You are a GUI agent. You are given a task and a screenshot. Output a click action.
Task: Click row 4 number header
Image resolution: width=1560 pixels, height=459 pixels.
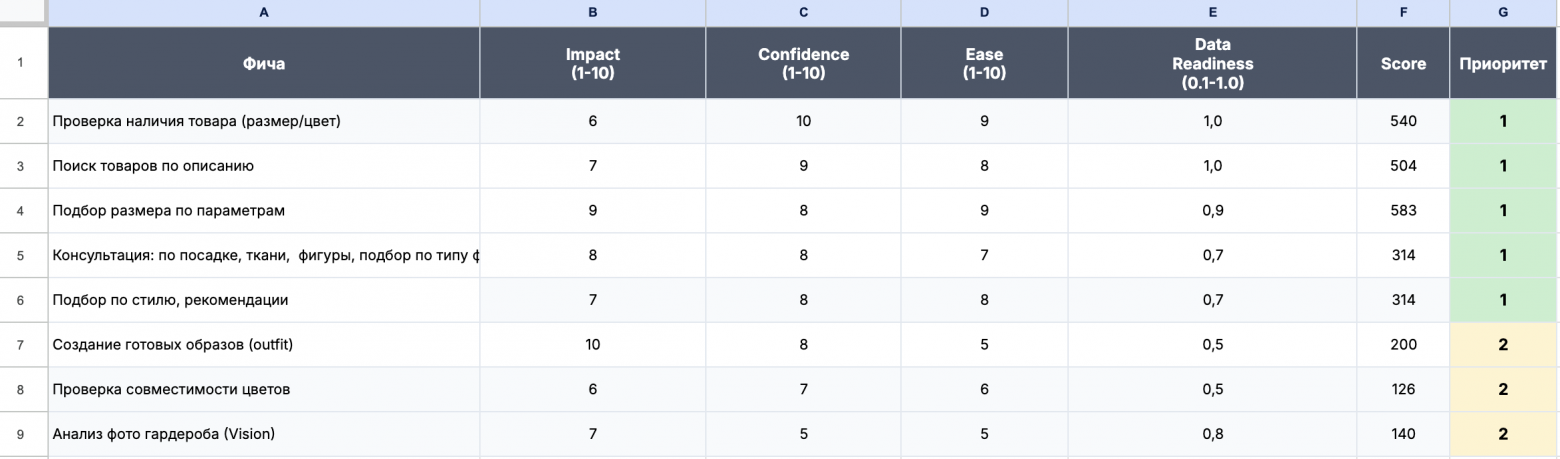[21, 211]
